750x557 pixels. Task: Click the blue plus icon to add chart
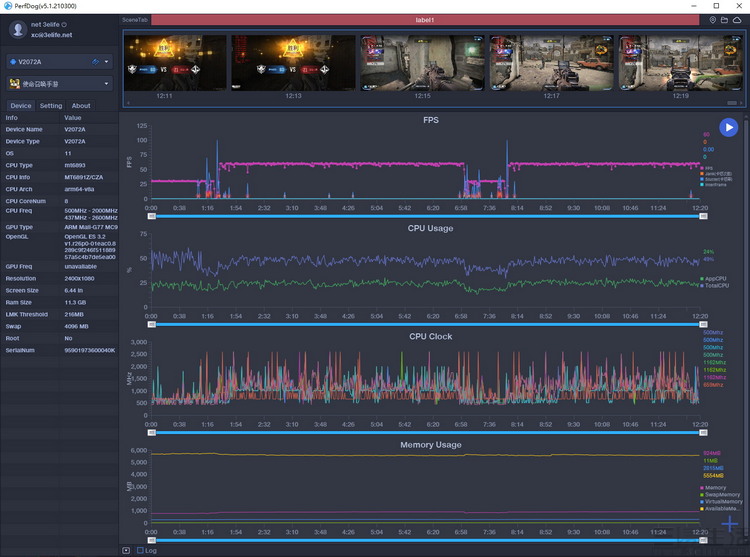730,524
